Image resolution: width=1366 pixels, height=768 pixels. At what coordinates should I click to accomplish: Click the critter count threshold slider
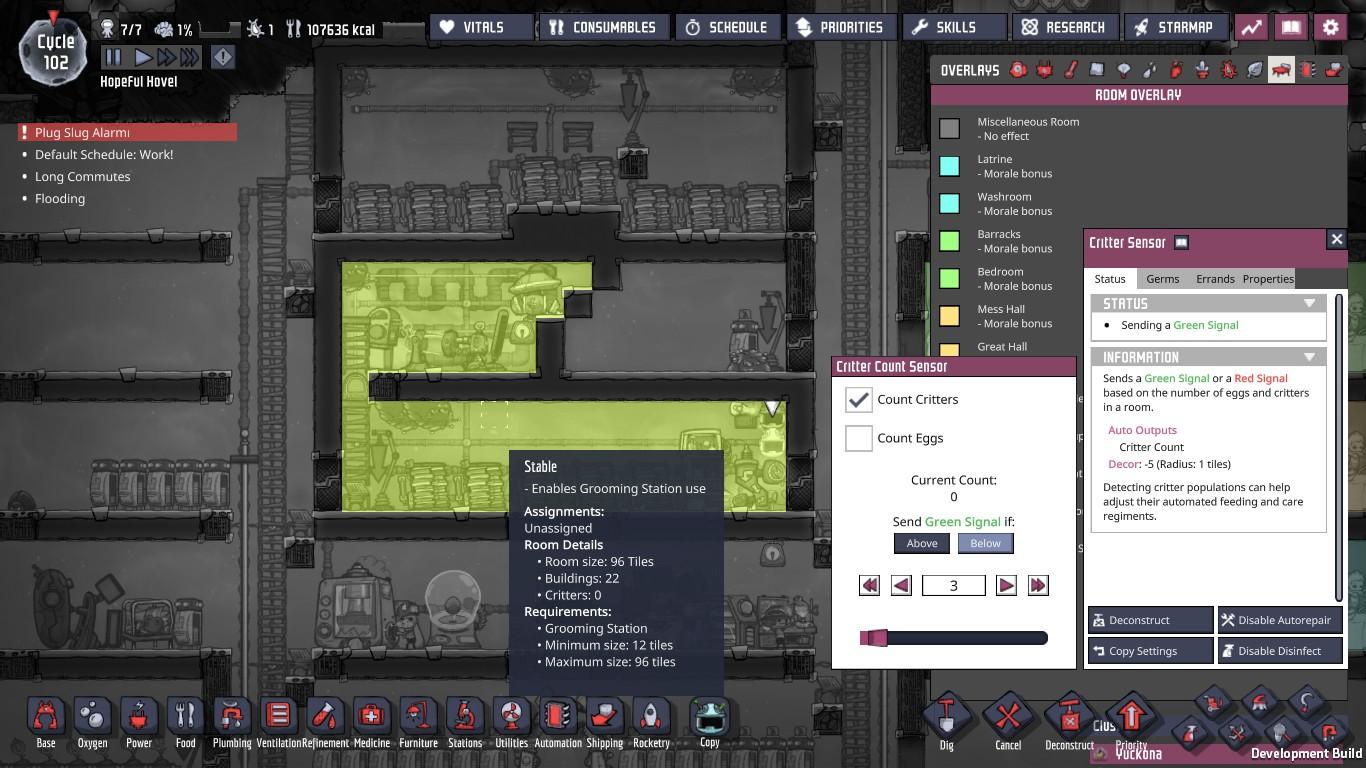[953, 638]
